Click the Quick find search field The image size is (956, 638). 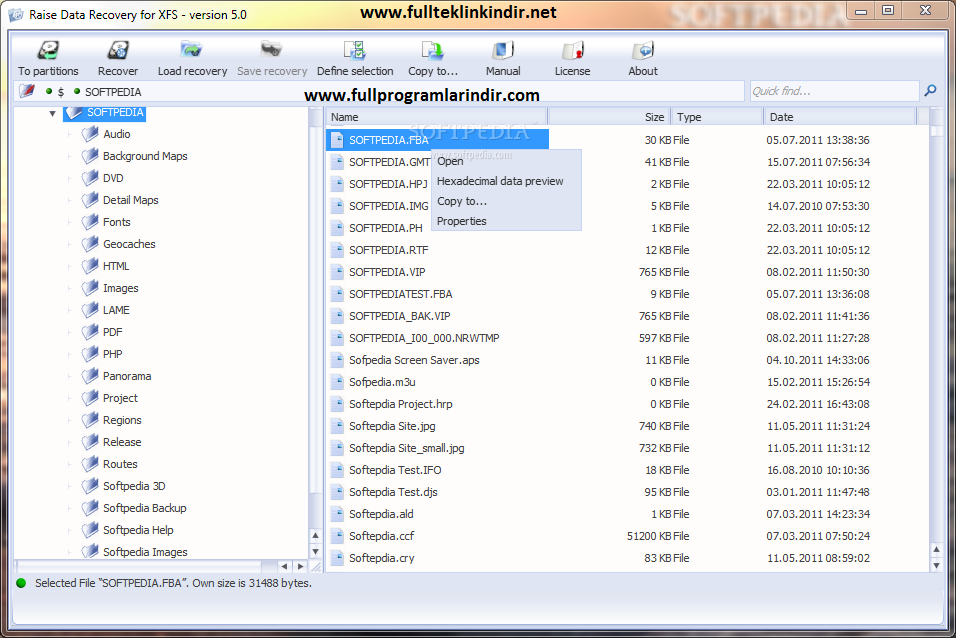click(833, 91)
